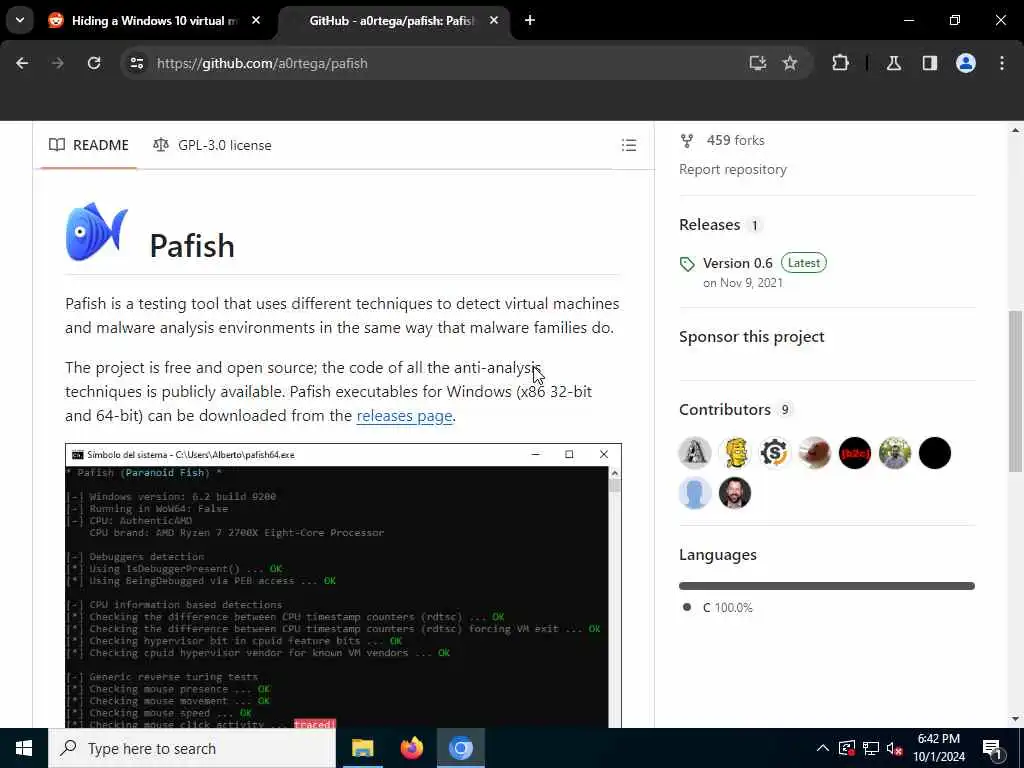The width and height of the screenshot is (1024, 768).
Task: Open Chrome three-dot menu
Action: [1002, 63]
